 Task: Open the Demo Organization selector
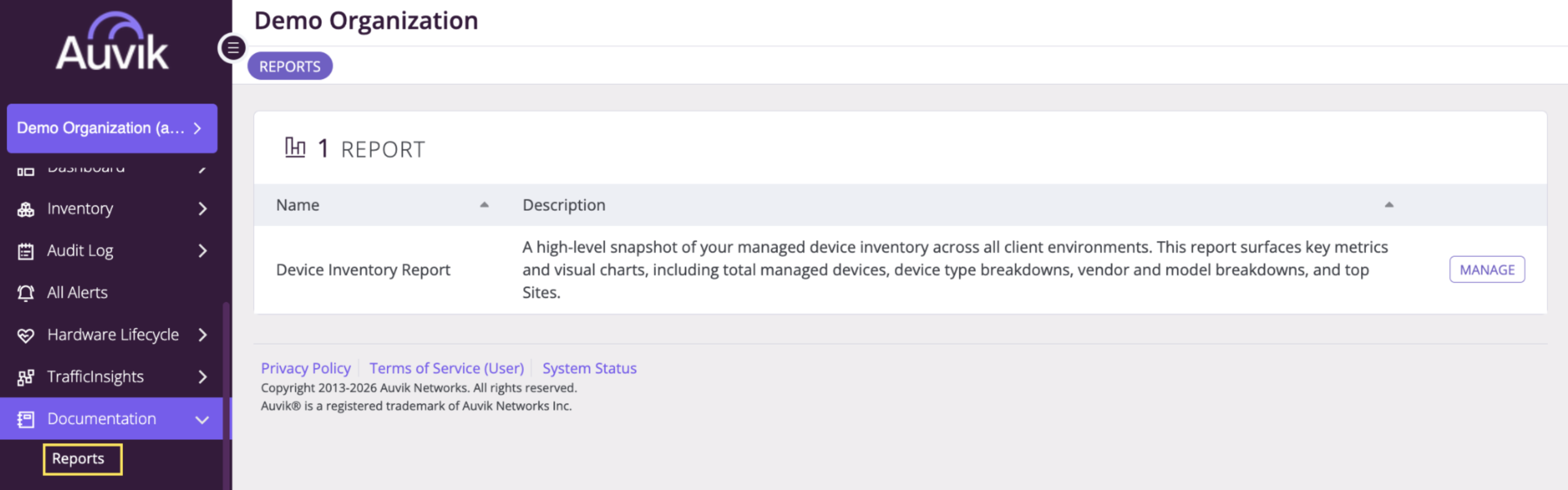[112, 128]
